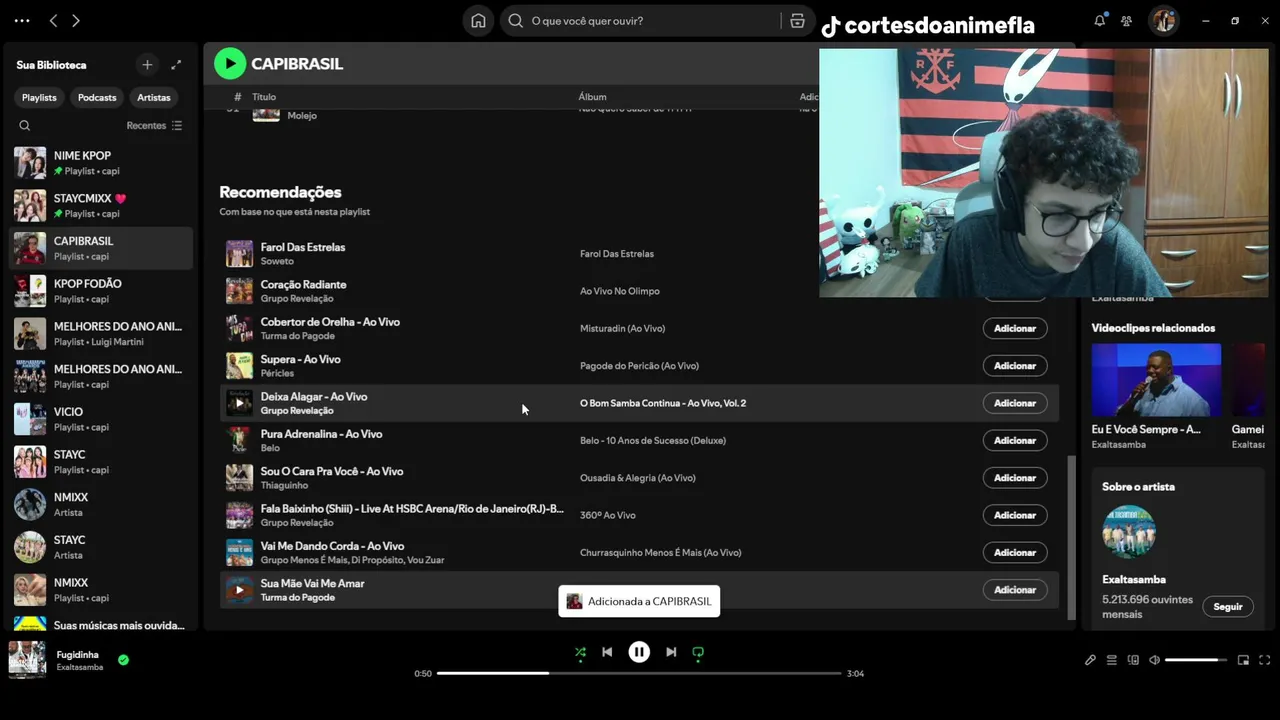Go back with the left arrow

coord(53,20)
